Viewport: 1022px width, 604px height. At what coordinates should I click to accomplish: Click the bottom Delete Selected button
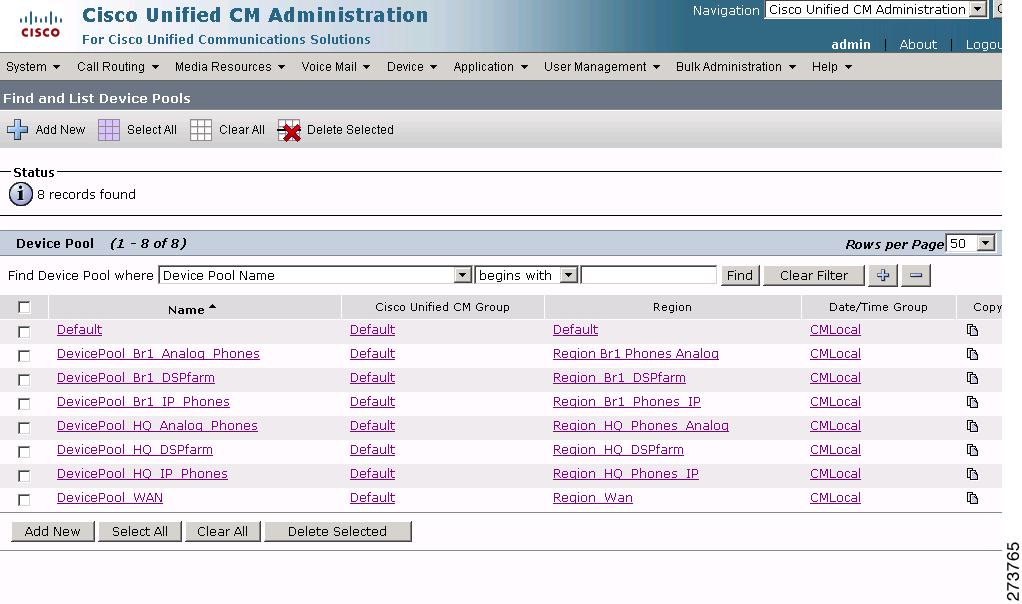[x=338, y=532]
